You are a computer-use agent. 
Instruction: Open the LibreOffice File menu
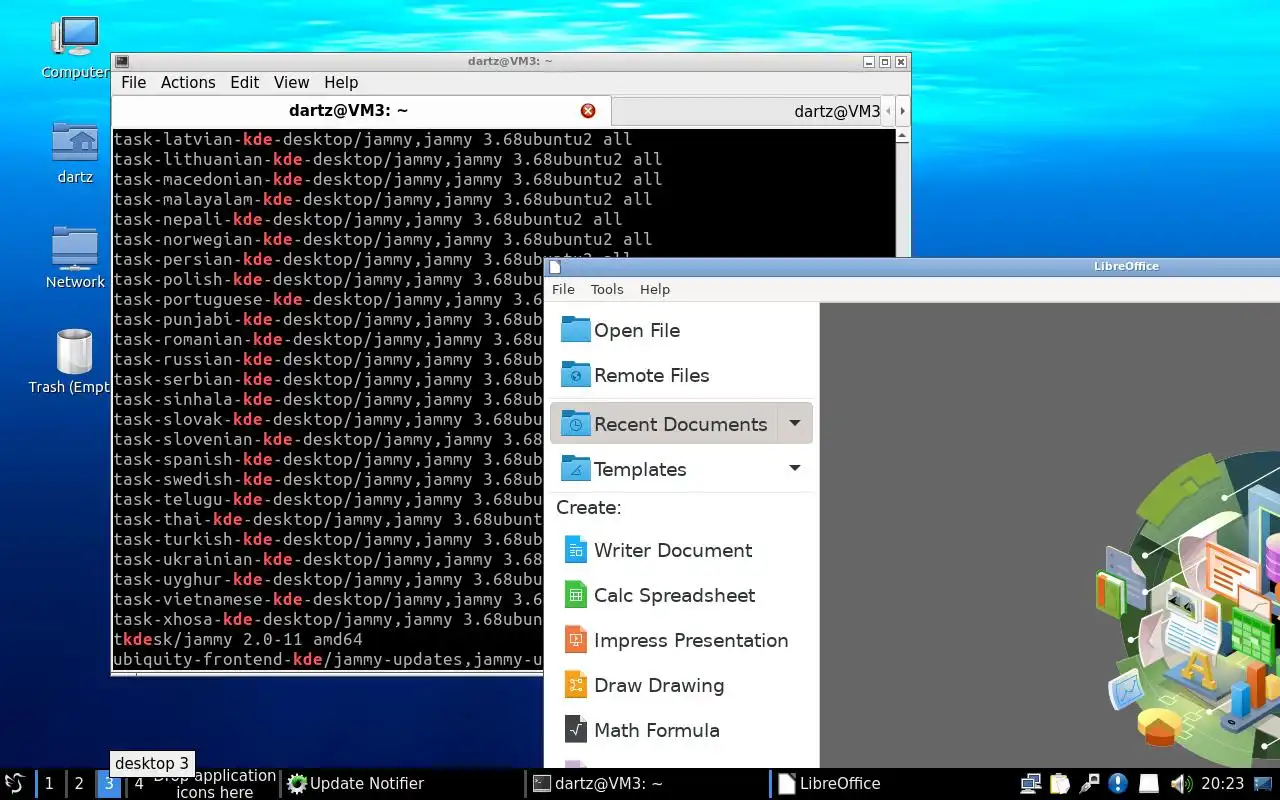(563, 289)
